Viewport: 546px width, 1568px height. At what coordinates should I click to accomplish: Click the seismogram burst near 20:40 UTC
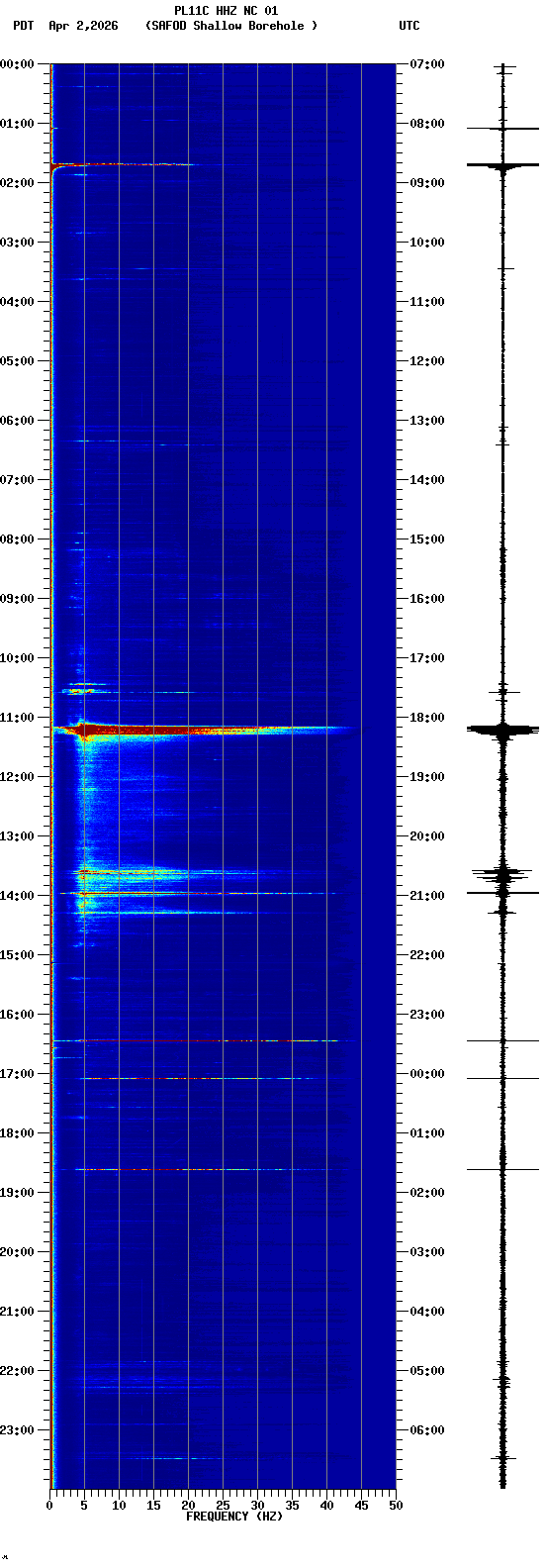pyautogui.click(x=503, y=874)
